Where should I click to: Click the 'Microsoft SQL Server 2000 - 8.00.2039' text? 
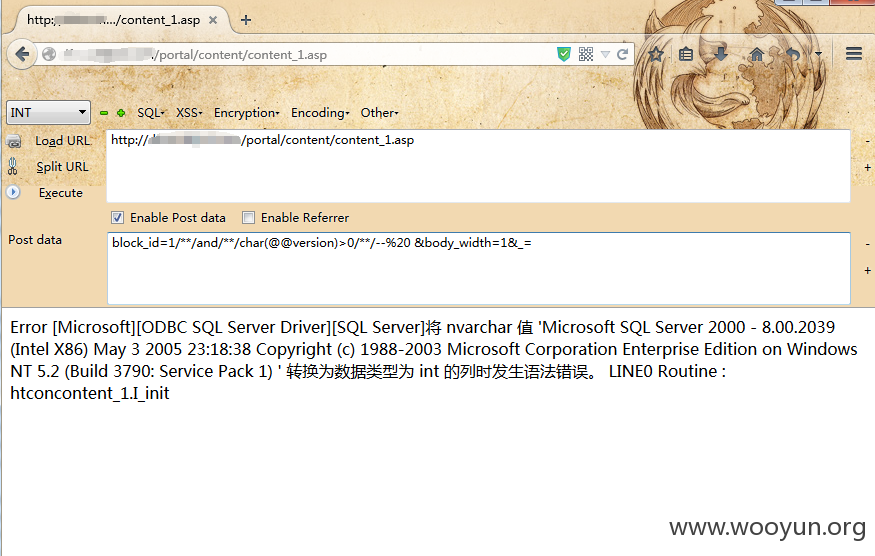click(689, 327)
